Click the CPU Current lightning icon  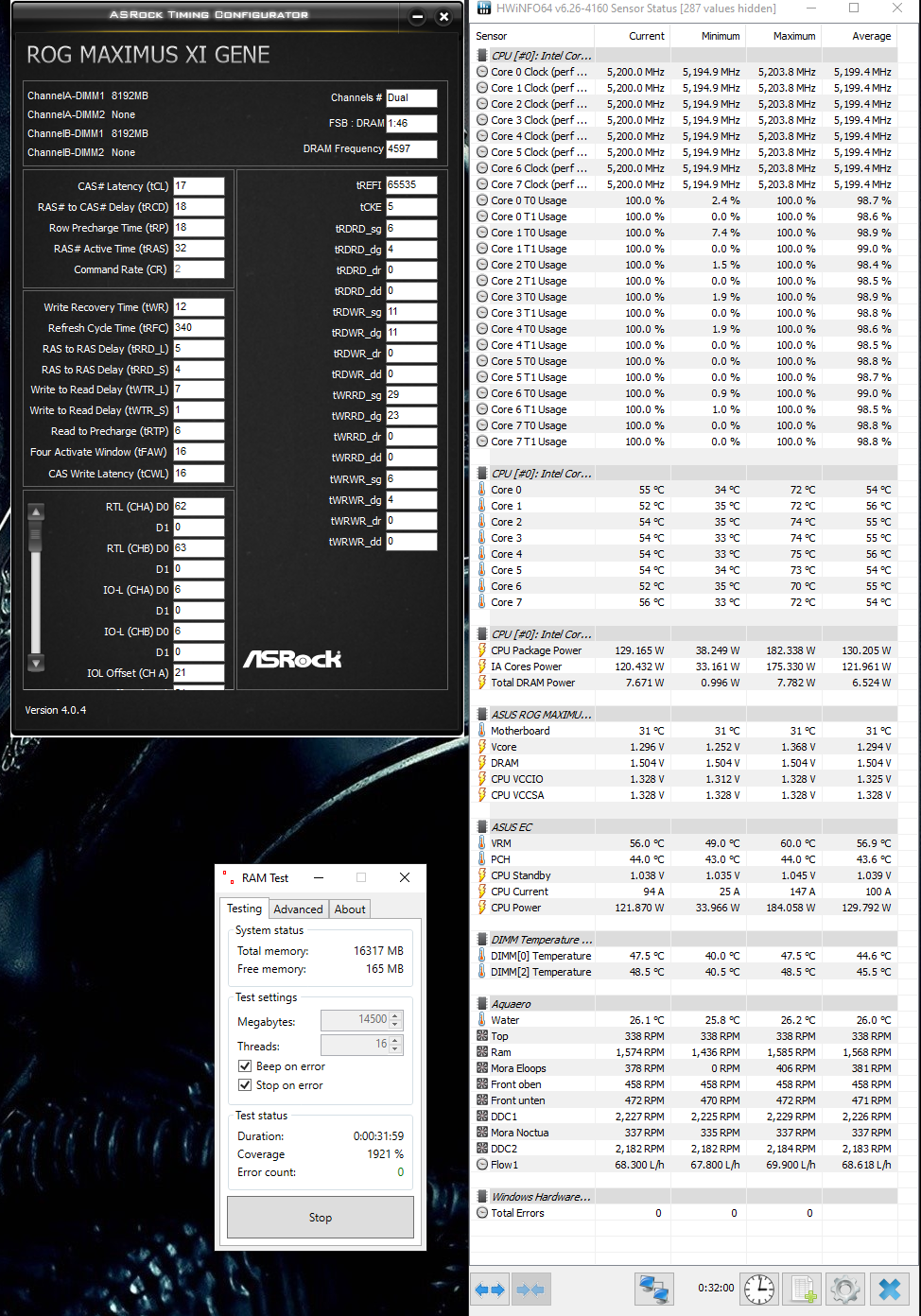pyautogui.click(x=482, y=892)
